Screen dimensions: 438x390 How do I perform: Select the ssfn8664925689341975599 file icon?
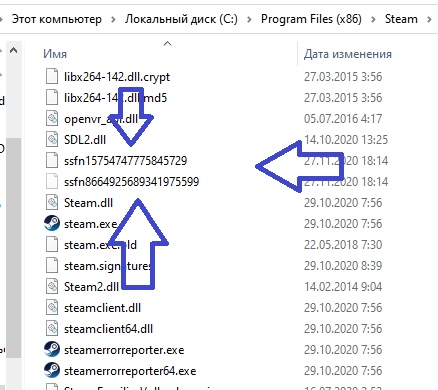[x=52, y=182]
